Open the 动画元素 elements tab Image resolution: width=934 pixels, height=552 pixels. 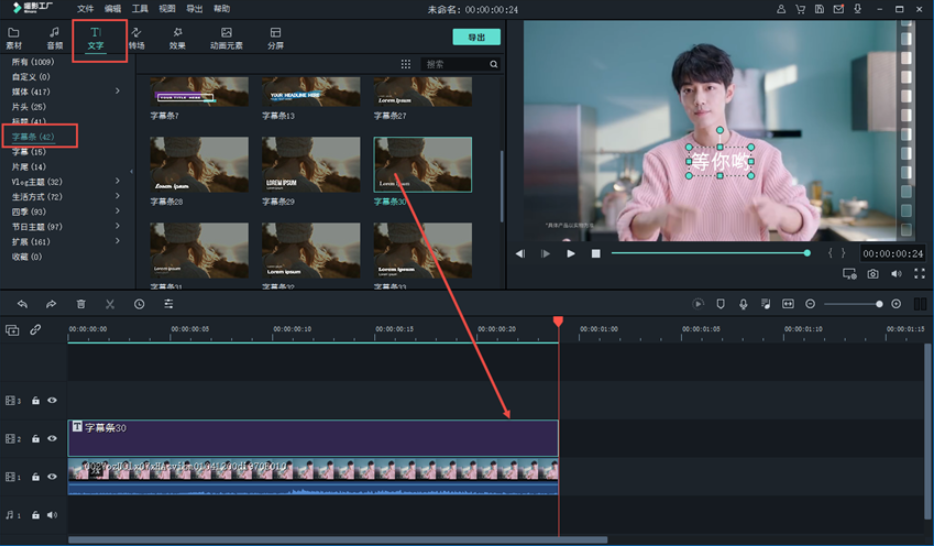[226, 38]
